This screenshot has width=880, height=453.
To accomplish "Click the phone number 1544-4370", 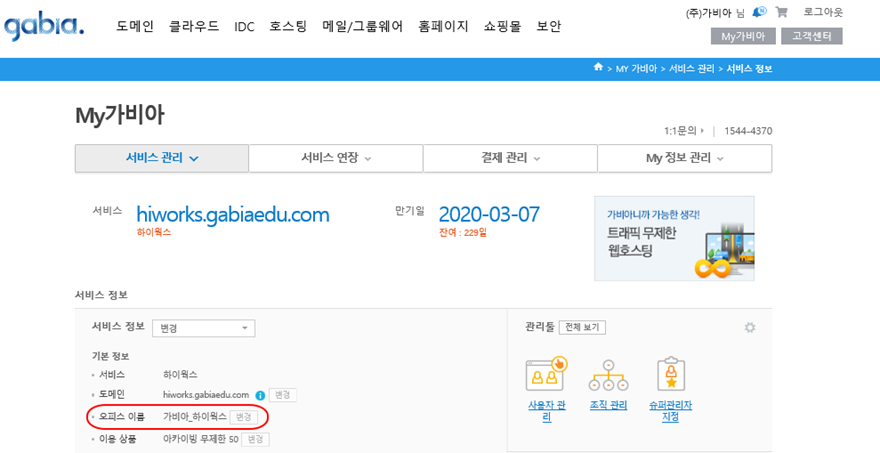I will click(748, 131).
